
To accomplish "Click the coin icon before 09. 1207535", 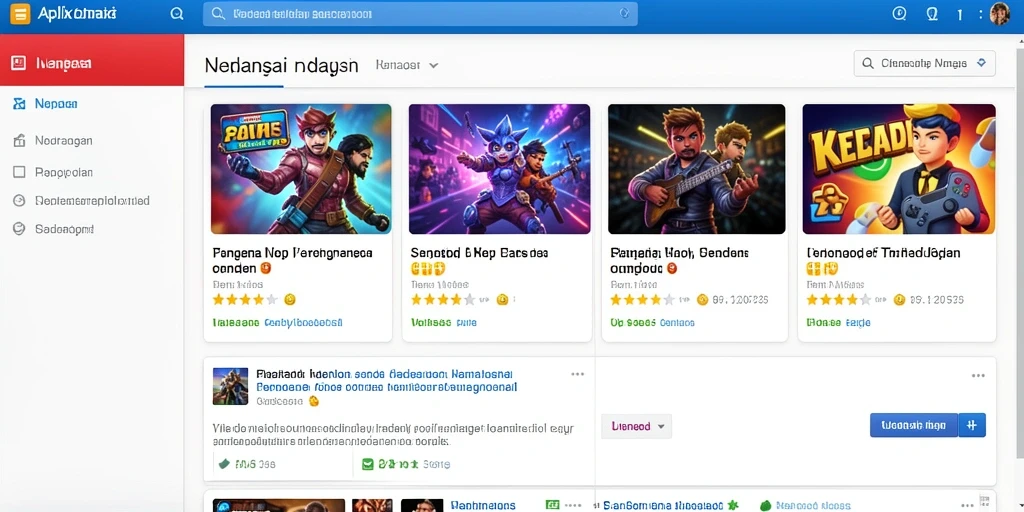I will [703, 300].
